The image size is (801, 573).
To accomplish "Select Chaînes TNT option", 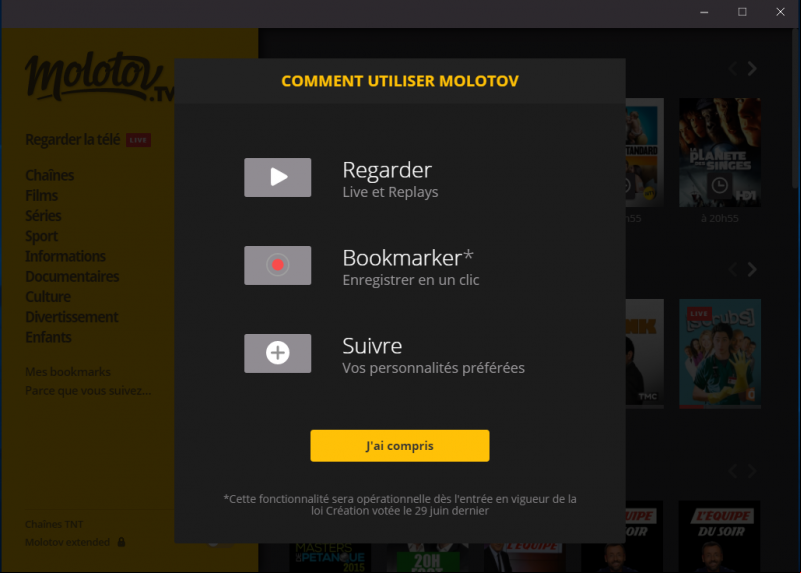I will [x=54, y=524].
